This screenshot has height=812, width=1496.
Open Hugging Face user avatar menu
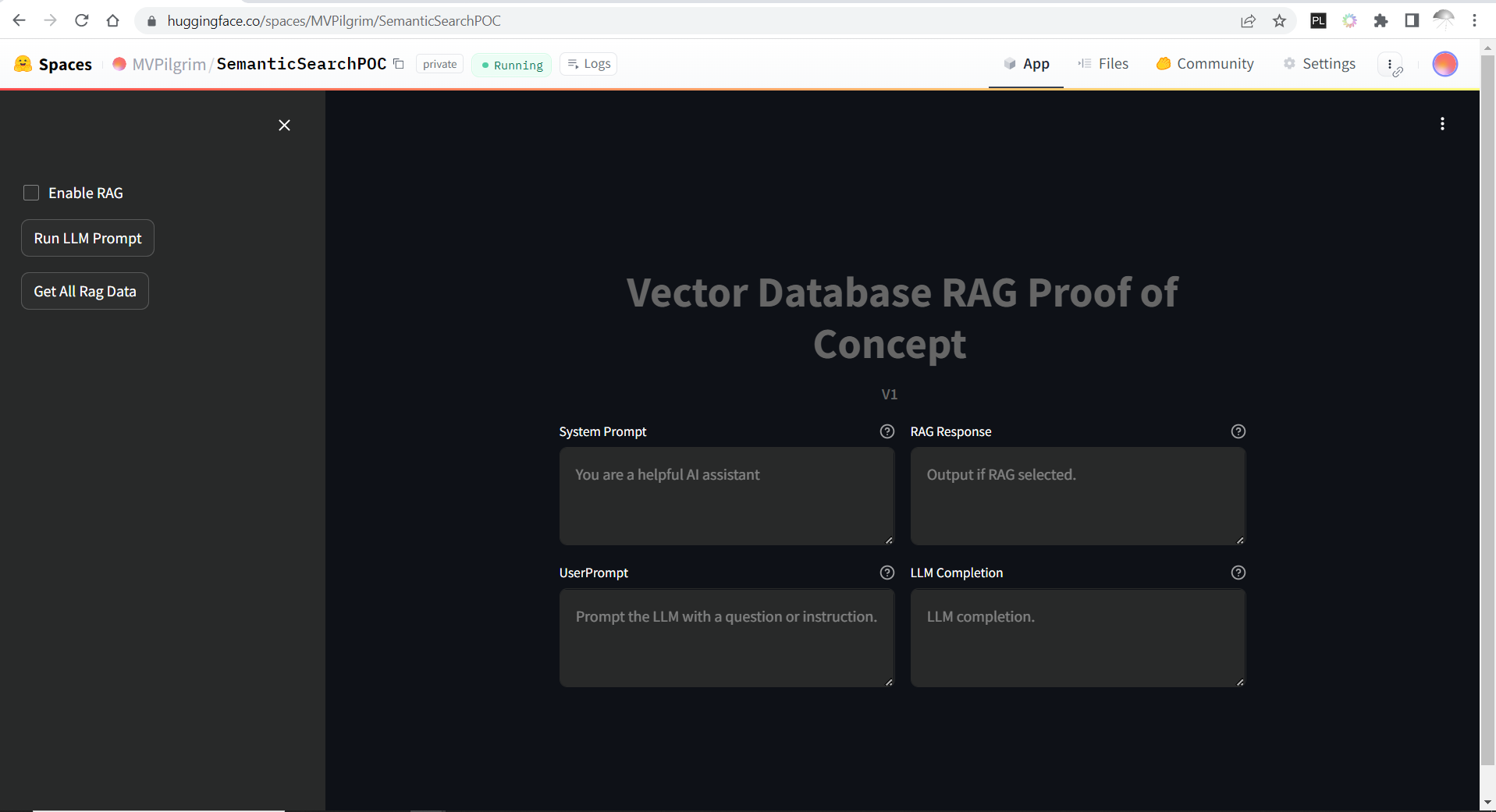(1444, 64)
